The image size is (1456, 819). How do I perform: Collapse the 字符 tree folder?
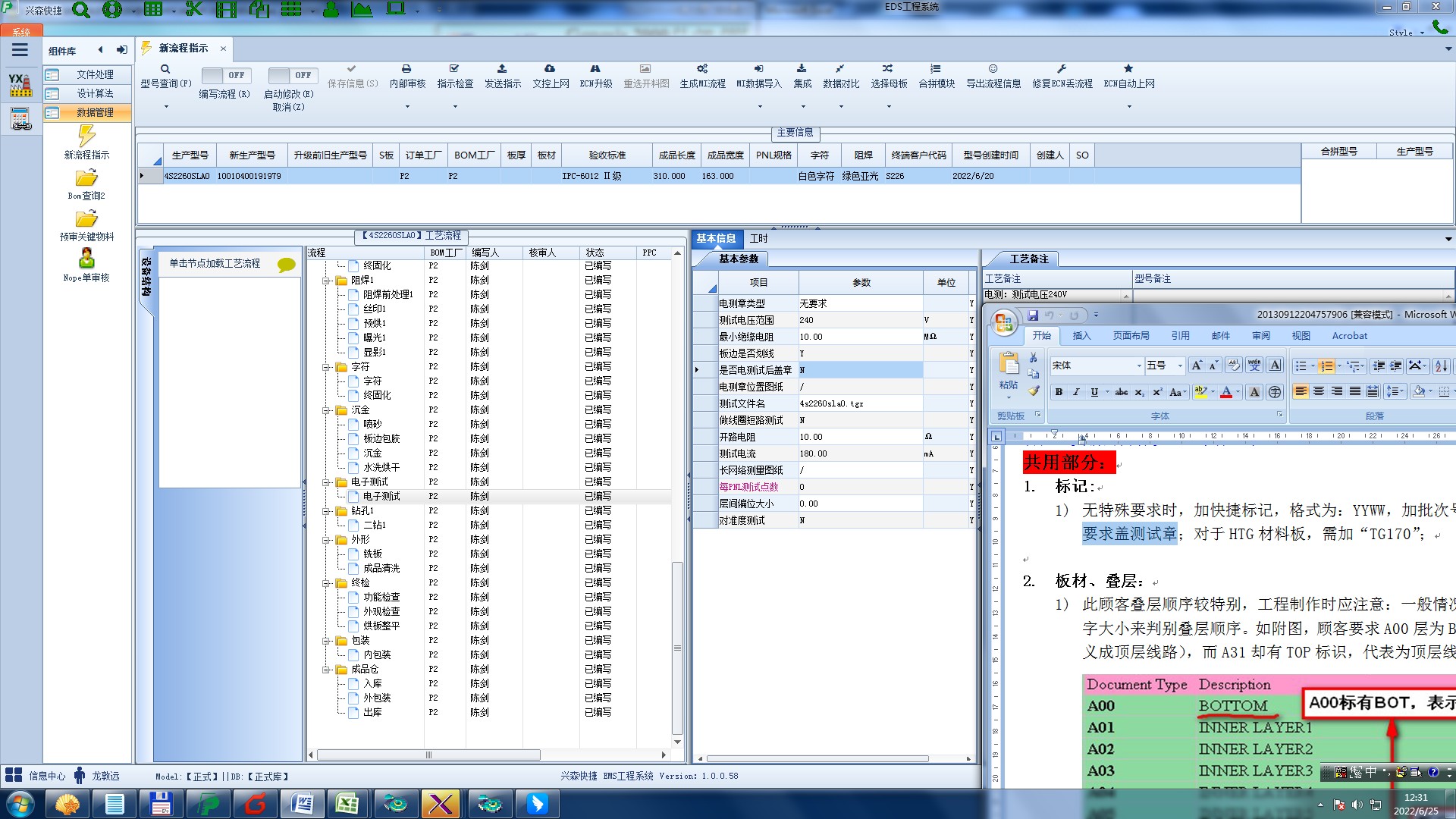tap(327, 367)
